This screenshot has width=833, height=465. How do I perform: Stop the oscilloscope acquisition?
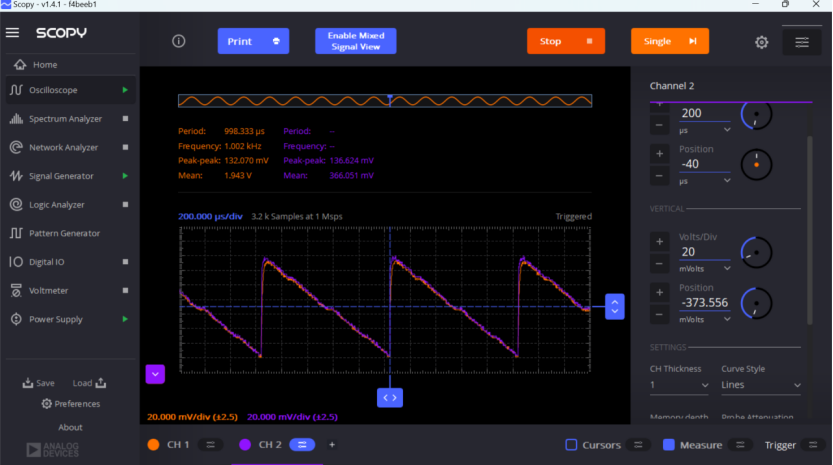pyautogui.click(x=566, y=41)
